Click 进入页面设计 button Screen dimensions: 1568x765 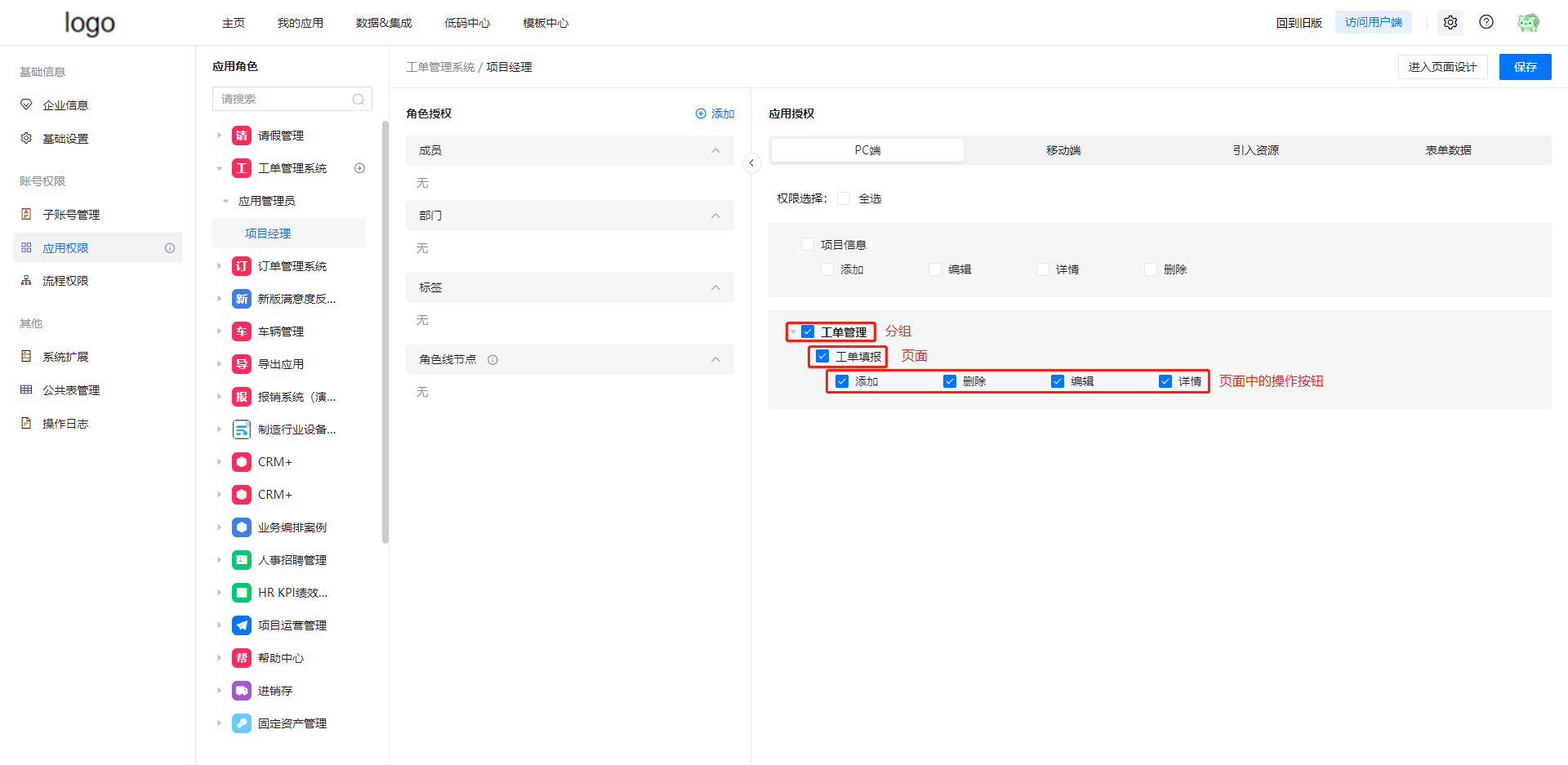1442,67
